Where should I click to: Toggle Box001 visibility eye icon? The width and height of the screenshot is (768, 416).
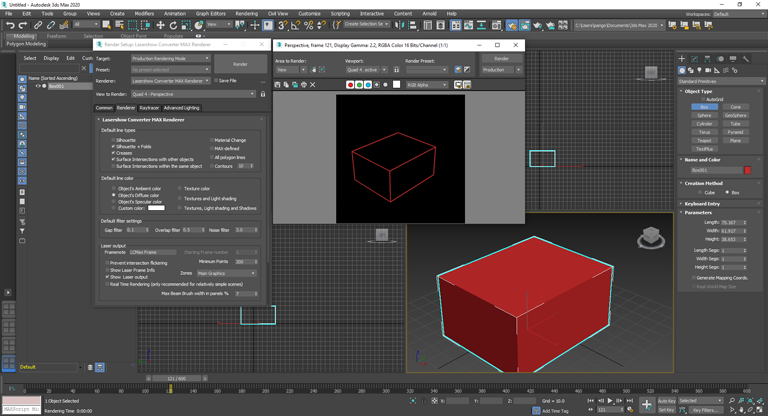click(38, 86)
